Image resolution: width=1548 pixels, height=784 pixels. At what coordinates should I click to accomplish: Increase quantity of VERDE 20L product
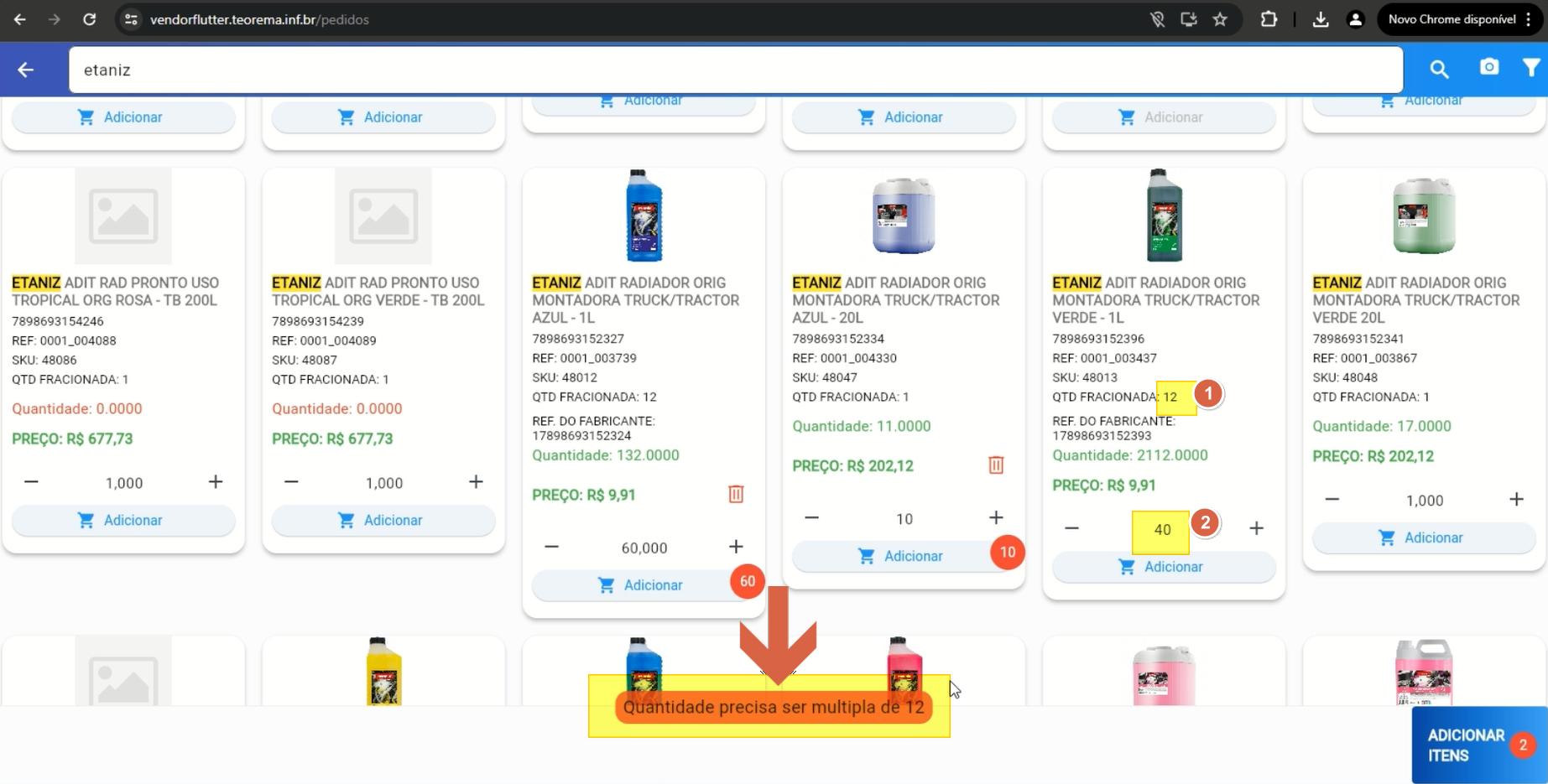[x=1516, y=500]
